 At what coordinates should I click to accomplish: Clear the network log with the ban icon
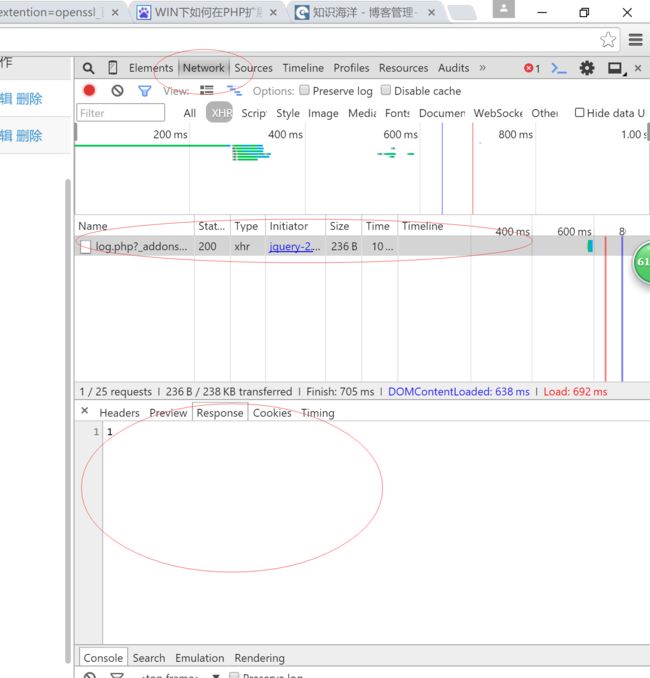tap(117, 91)
